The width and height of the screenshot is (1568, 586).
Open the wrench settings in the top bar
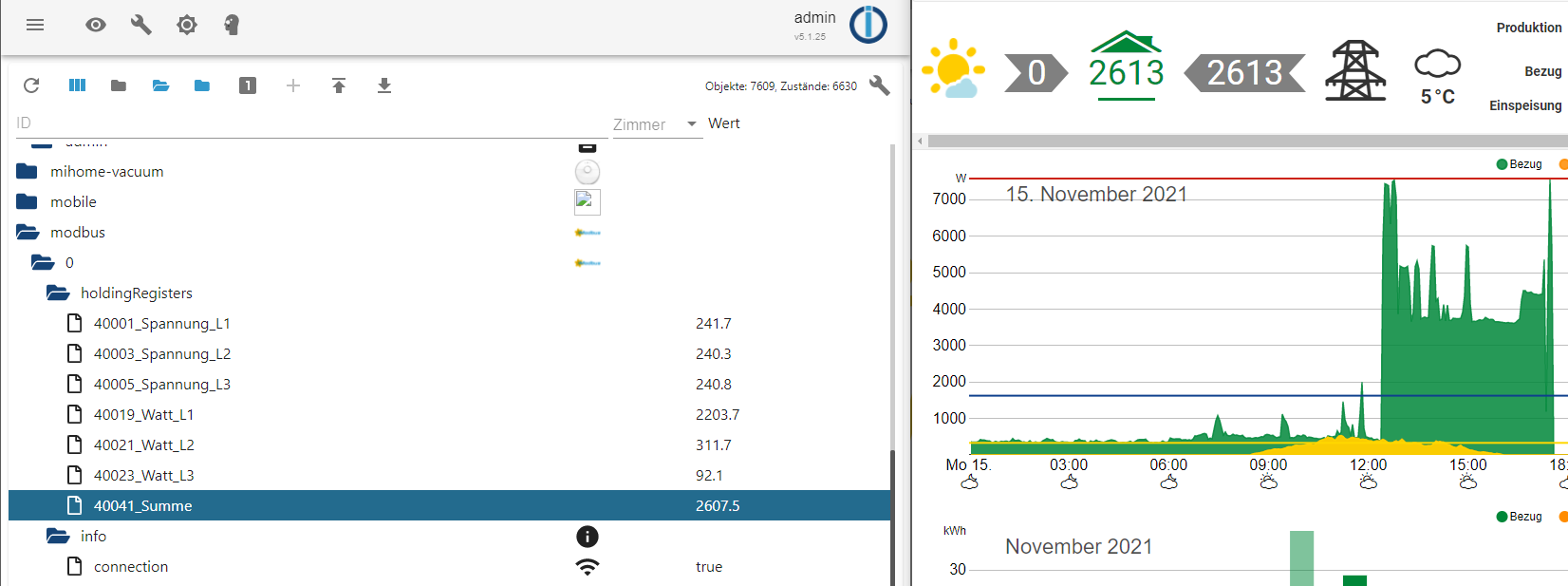[141, 25]
